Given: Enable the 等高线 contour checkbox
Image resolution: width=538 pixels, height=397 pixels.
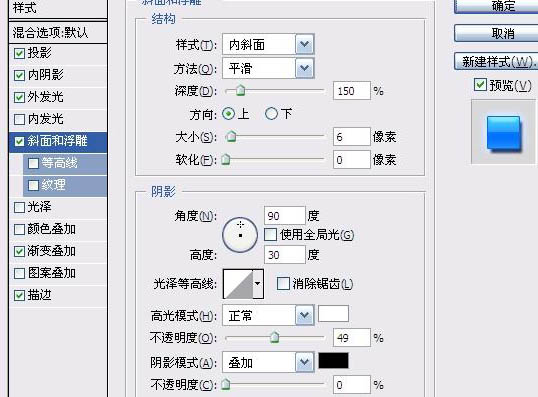Looking at the screenshot, I should click(33, 163).
